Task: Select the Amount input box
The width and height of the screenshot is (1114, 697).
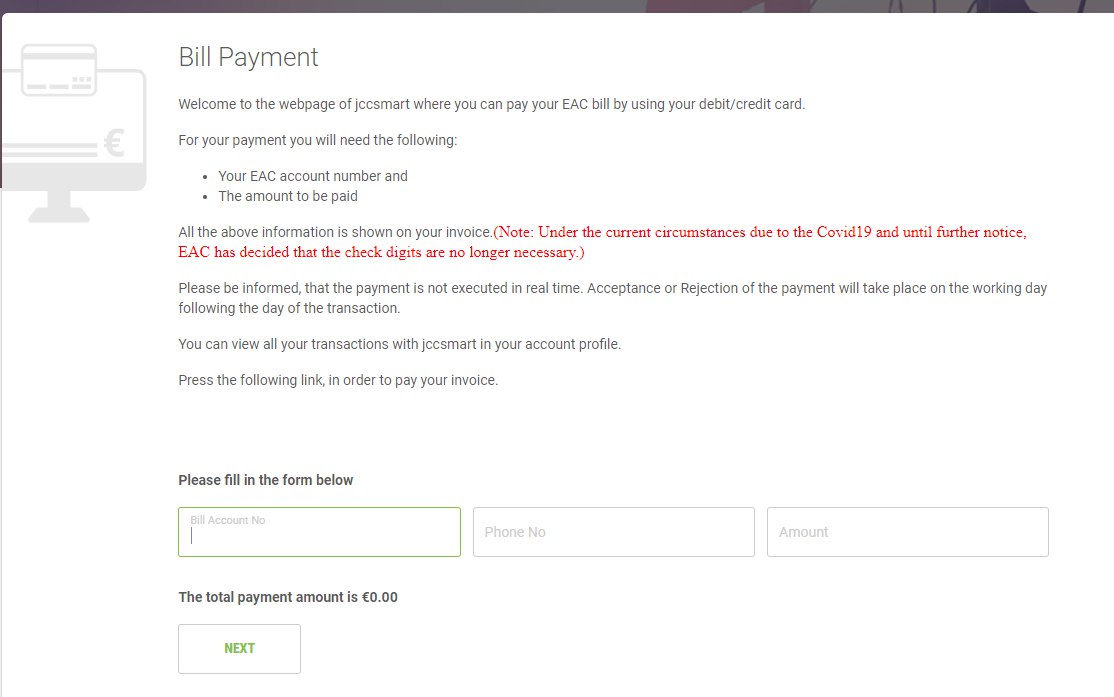Action: point(907,532)
